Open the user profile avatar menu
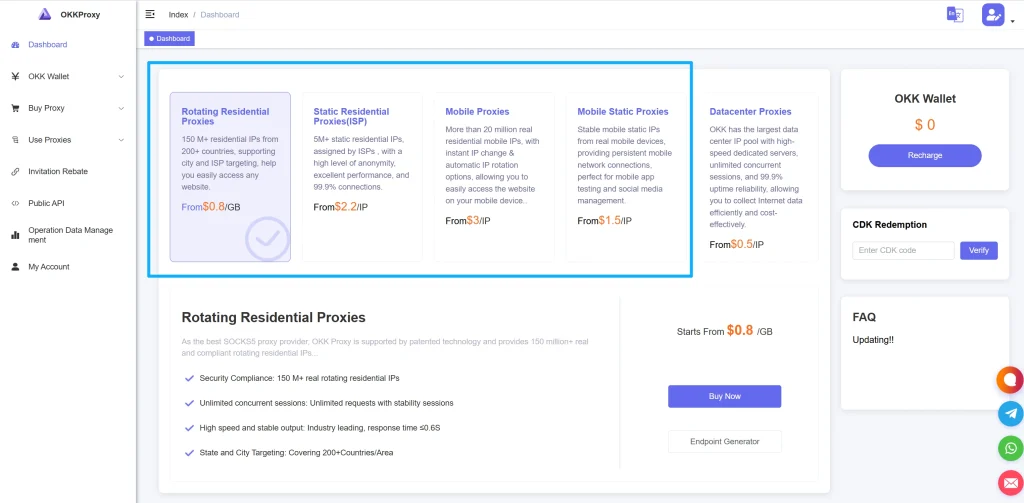Image resolution: width=1024 pixels, height=503 pixels. [x=993, y=14]
